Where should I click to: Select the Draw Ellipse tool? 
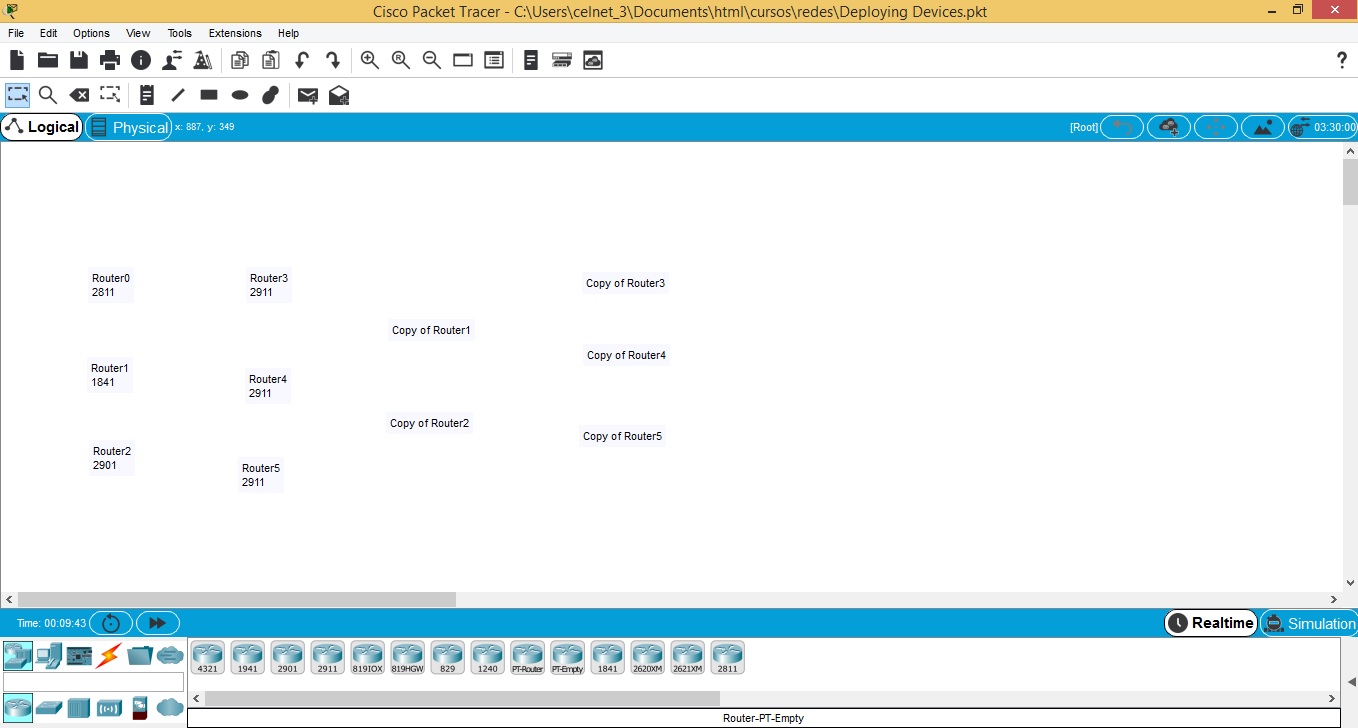click(x=240, y=95)
